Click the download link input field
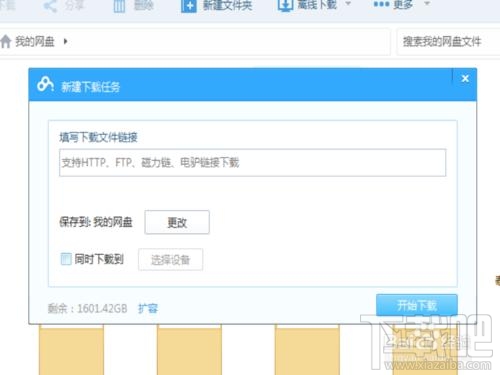The image size is (500, 375). click(252, 163)
